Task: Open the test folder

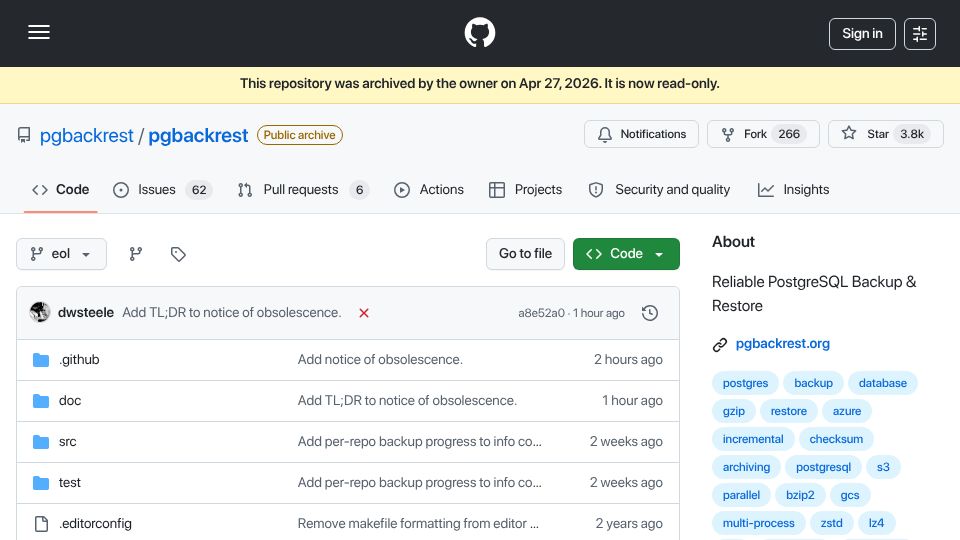Action: pos(70,482)
